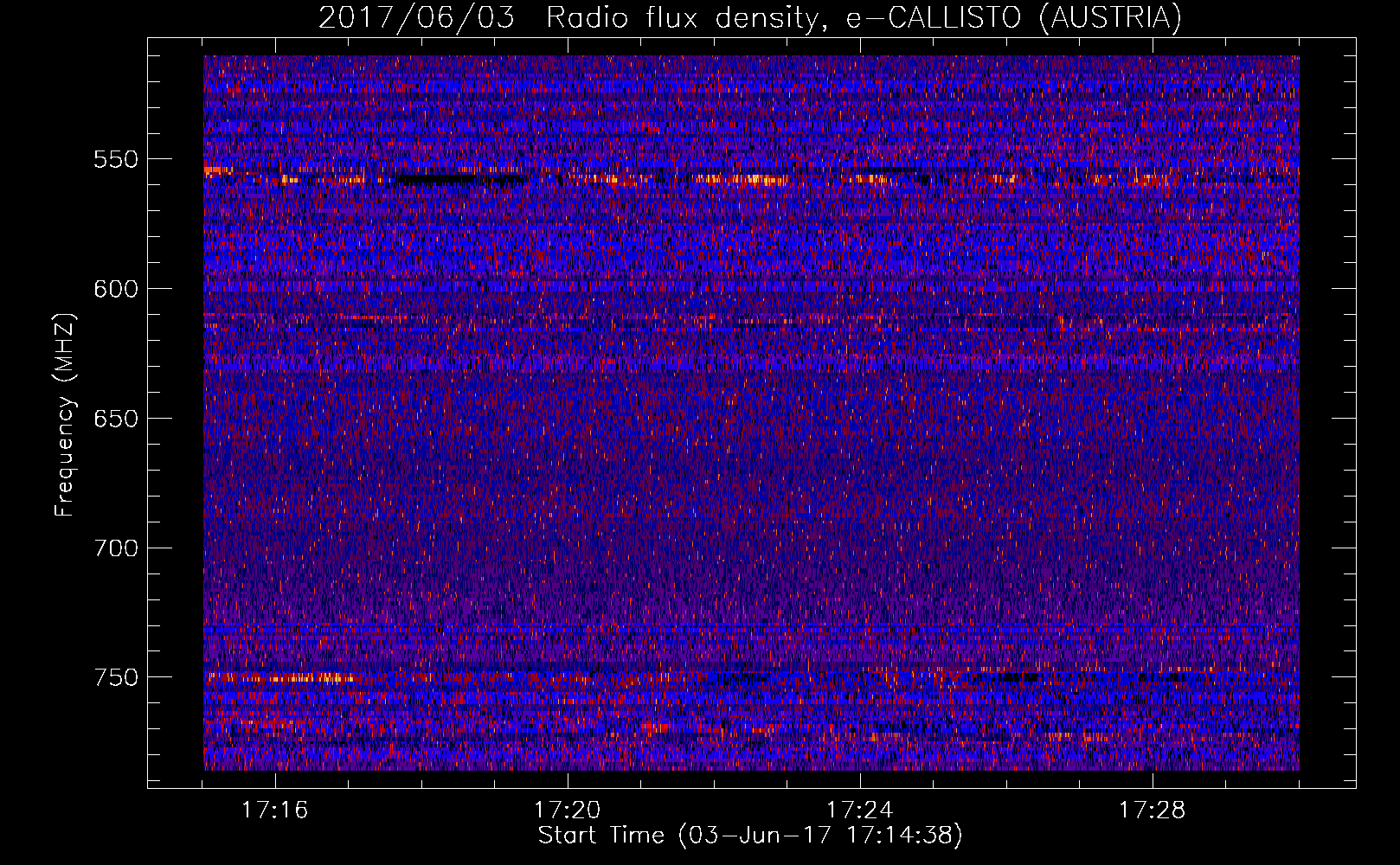Click the 17:28 time tick label
The image size is (1400, 865).
pos(1153,811)
